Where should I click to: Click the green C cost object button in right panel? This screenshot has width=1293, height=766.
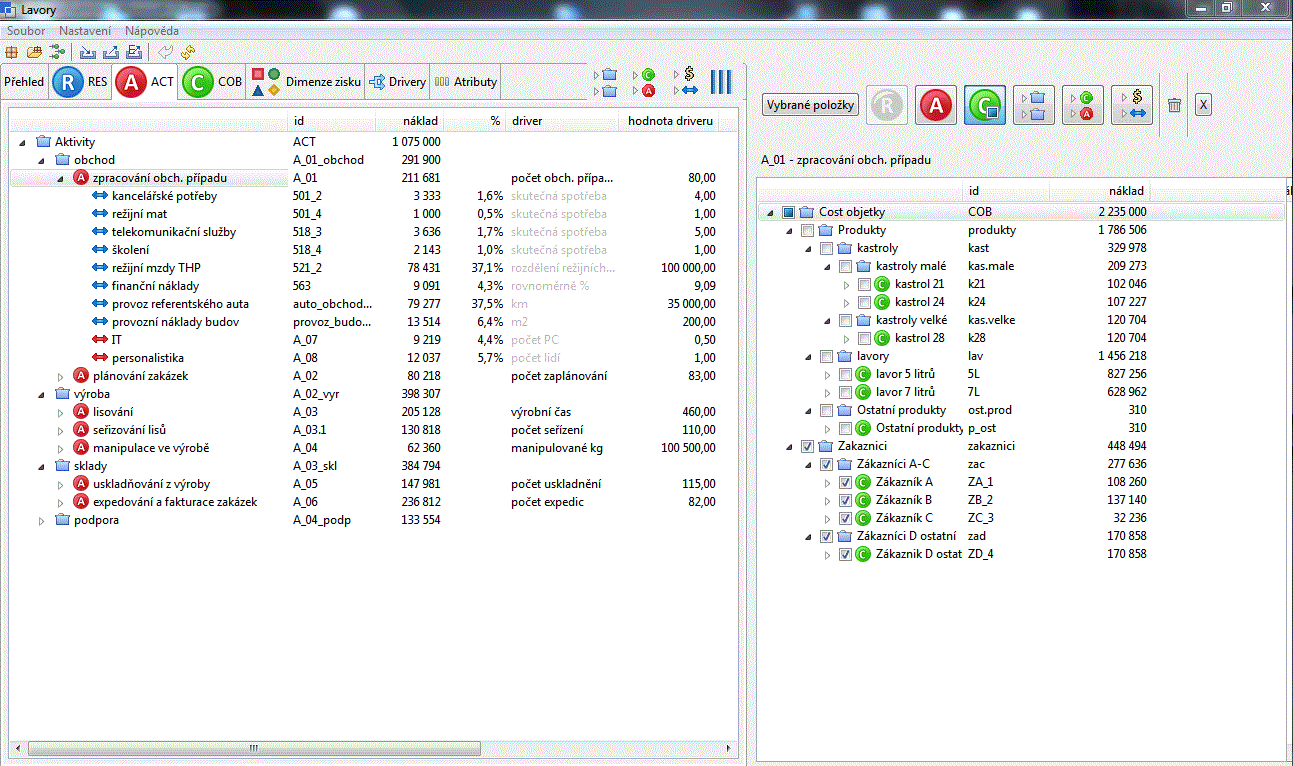pos(984,105)
